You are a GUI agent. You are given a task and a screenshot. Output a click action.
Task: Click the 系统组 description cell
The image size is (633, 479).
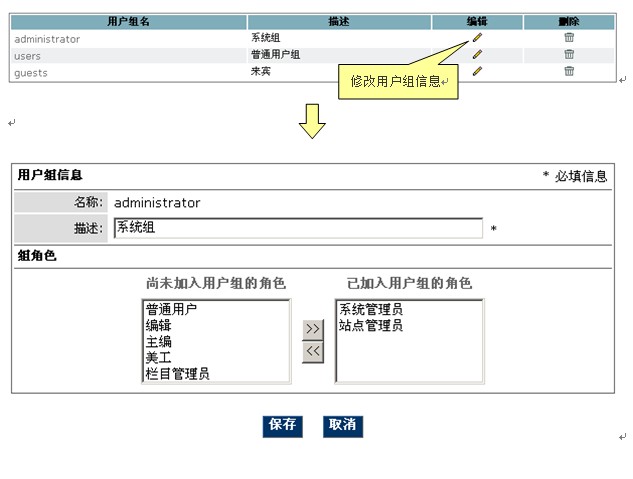click(266, 38)
